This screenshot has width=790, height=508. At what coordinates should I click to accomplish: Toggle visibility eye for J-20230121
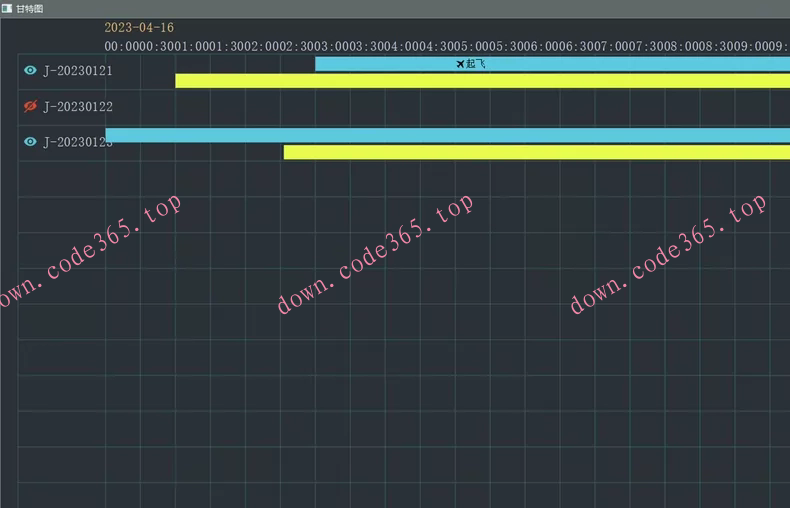30,70
